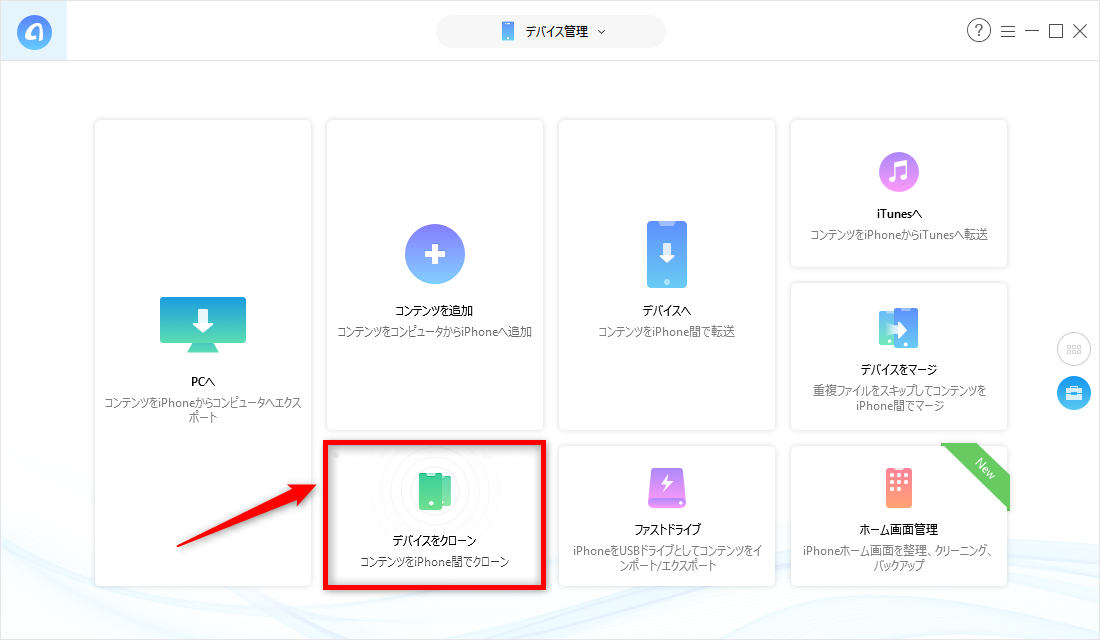The height and width of the screenshot is (640, 1100).
Task: Click the デバイスをマージ phones icon
Action: pos(899,328)
